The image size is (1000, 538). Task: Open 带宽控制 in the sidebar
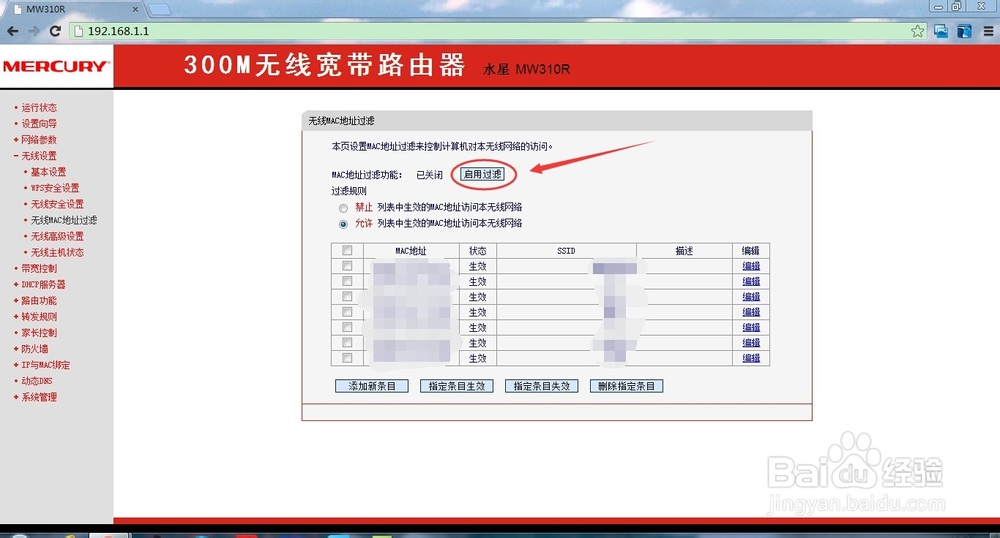coord(39,268)
